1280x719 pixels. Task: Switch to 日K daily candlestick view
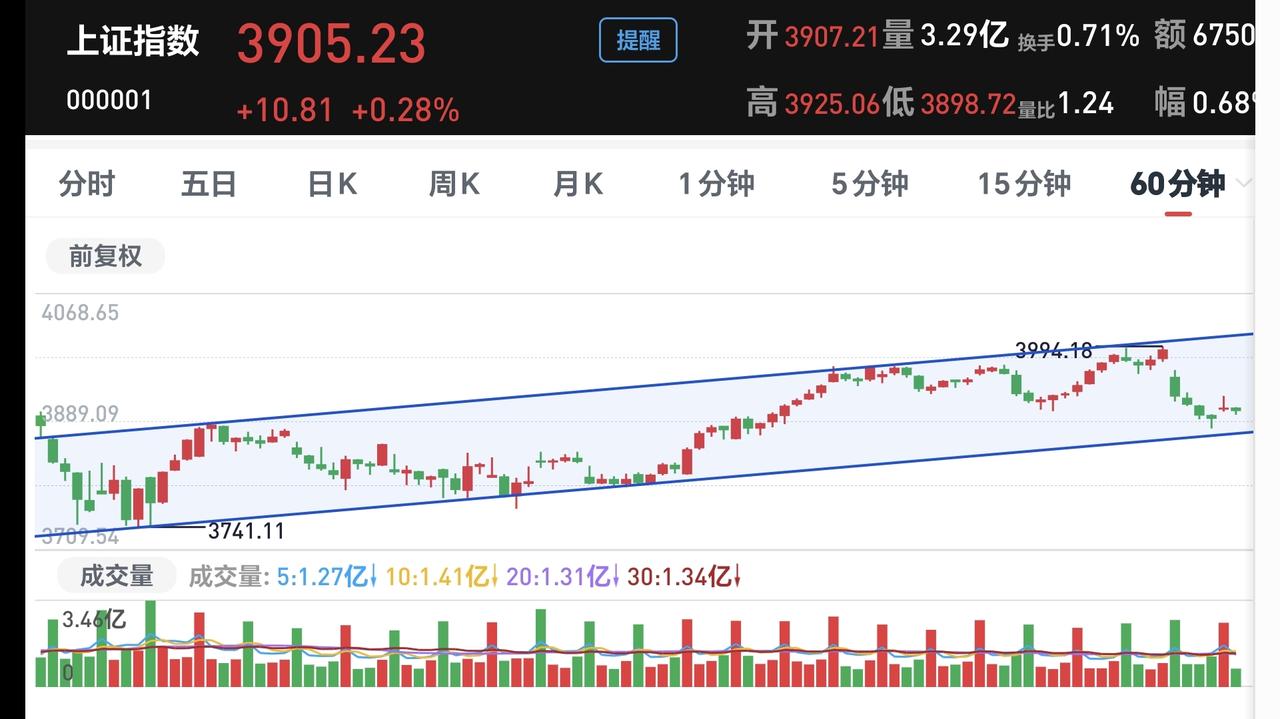click(332, 184)
